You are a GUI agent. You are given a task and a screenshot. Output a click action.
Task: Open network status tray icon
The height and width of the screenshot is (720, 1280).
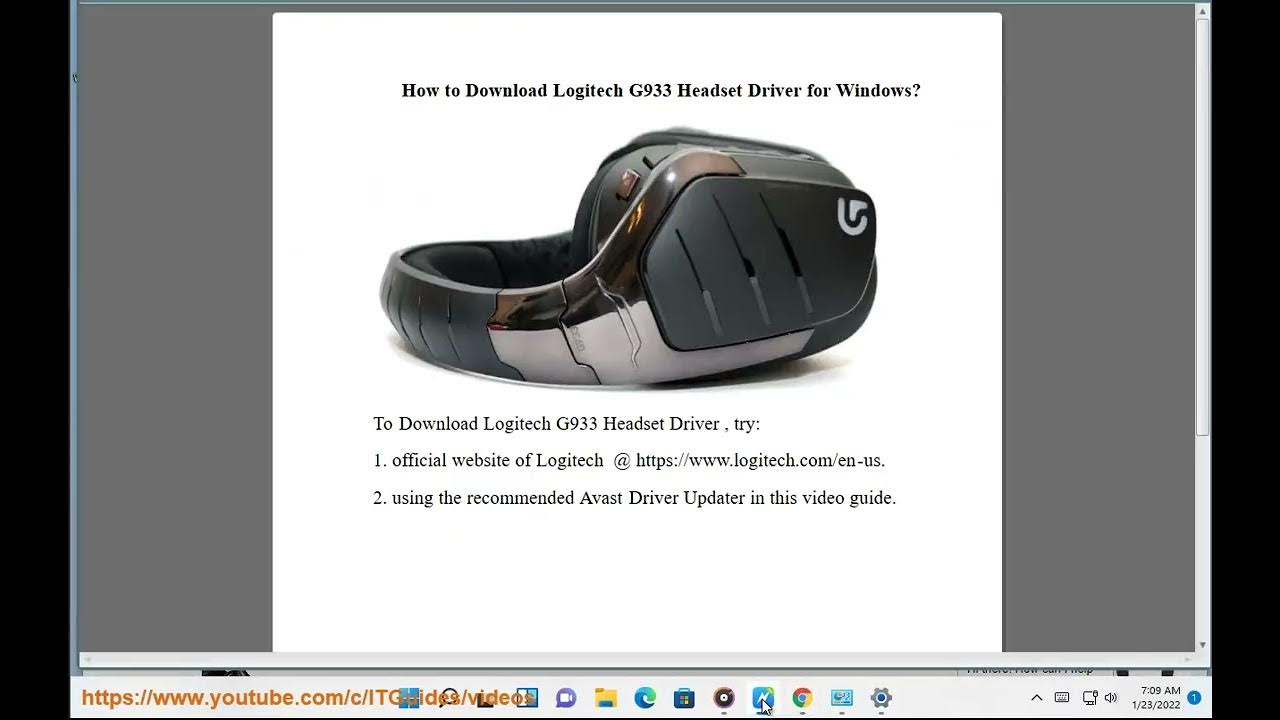coord(1090,698)
